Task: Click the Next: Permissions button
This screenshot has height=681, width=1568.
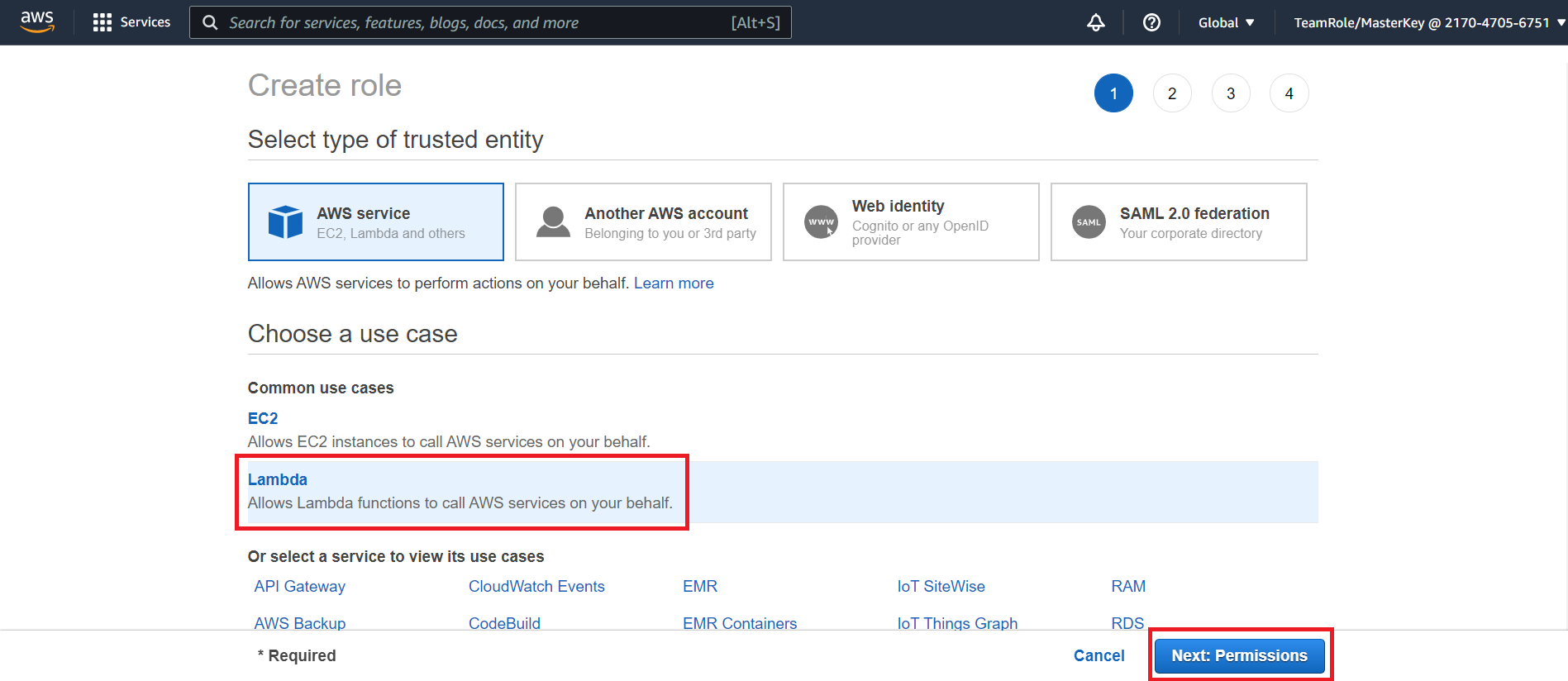Action: (1239, 655)
